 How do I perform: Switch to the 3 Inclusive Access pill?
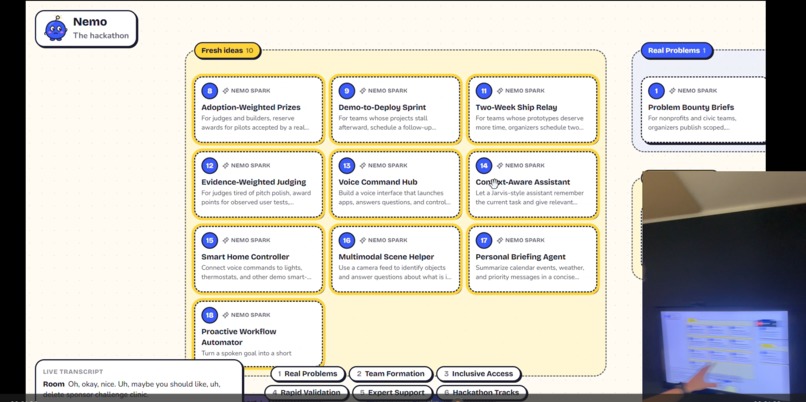[x=478, y=374]
